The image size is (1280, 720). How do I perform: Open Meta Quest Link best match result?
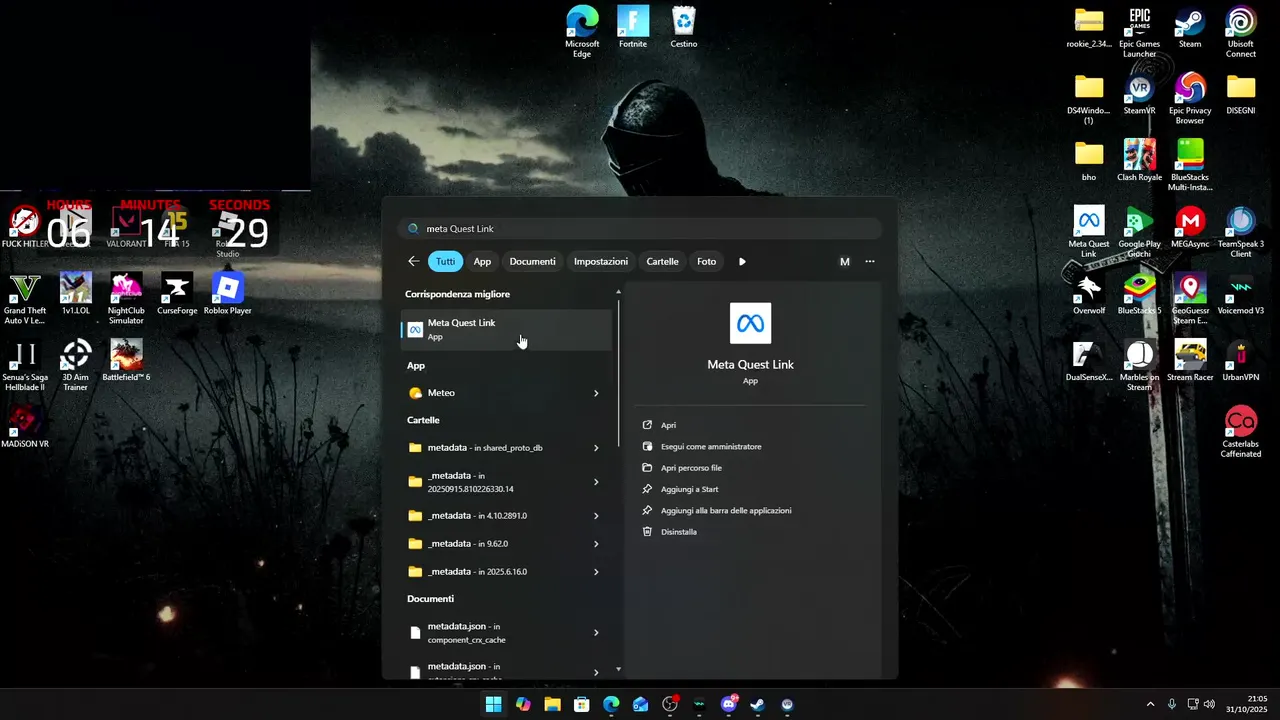tap(506, 329)
